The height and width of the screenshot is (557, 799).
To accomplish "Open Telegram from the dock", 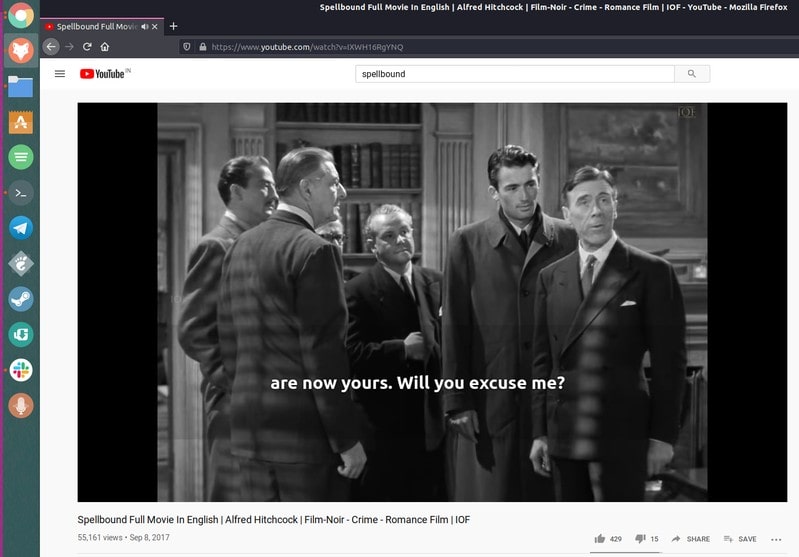I will point(21,228).
